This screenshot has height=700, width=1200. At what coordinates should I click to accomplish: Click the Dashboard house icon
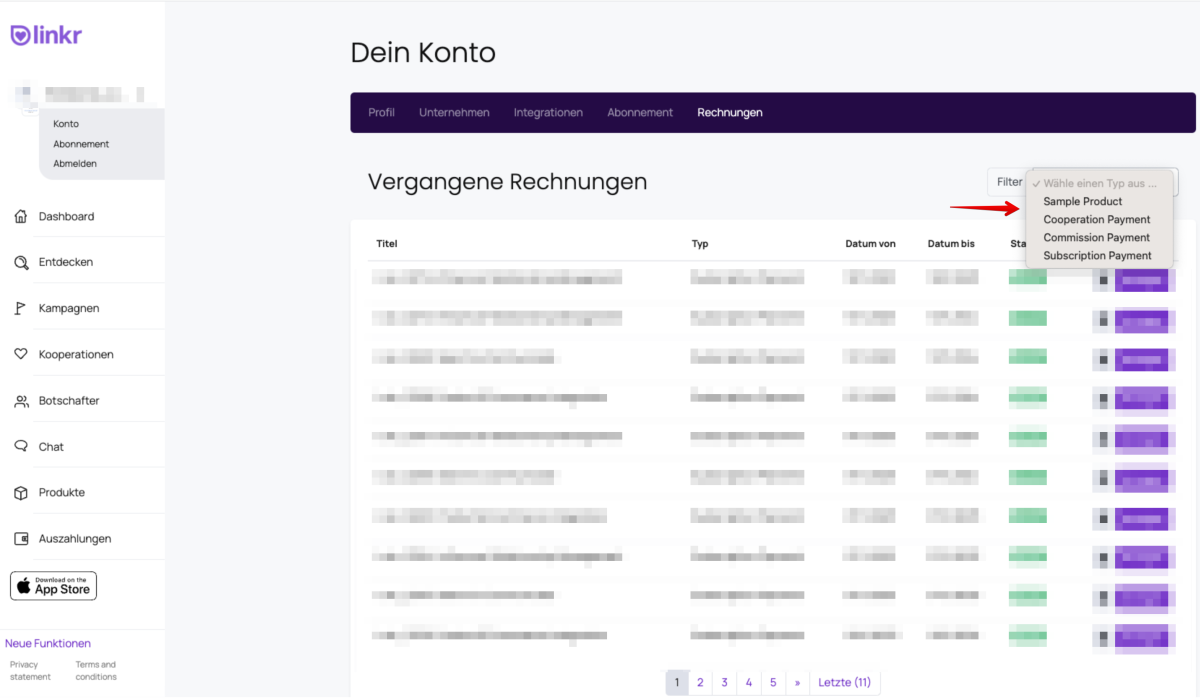[x=21, y=216]
